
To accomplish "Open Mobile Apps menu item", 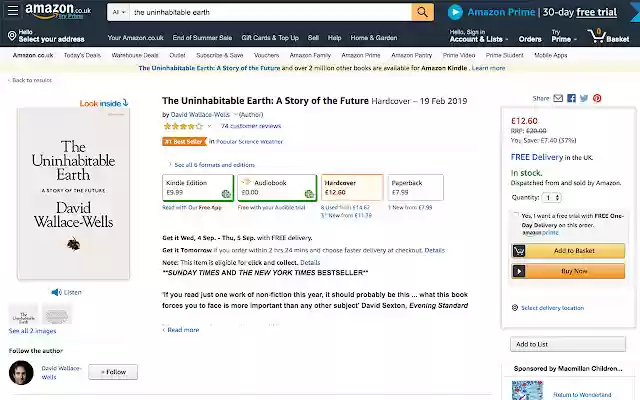I will (551, 55).
